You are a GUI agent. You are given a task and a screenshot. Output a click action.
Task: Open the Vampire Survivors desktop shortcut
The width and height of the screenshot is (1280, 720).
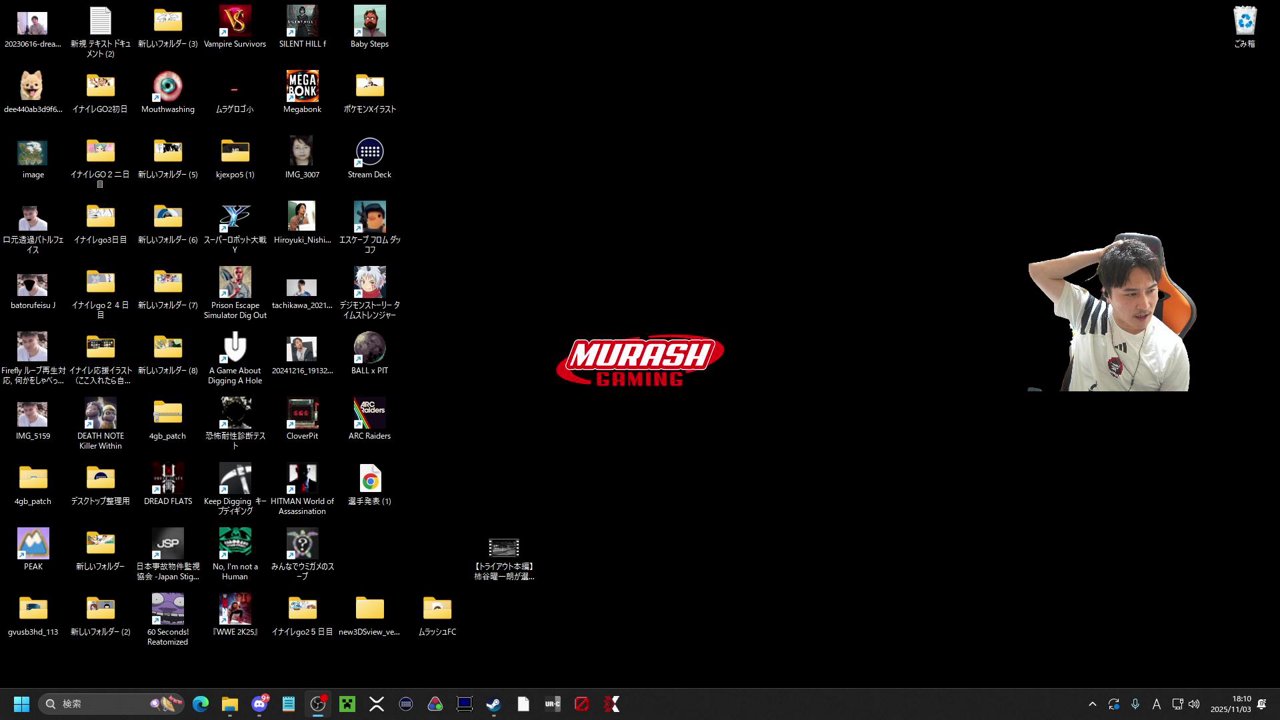(235, 22)
